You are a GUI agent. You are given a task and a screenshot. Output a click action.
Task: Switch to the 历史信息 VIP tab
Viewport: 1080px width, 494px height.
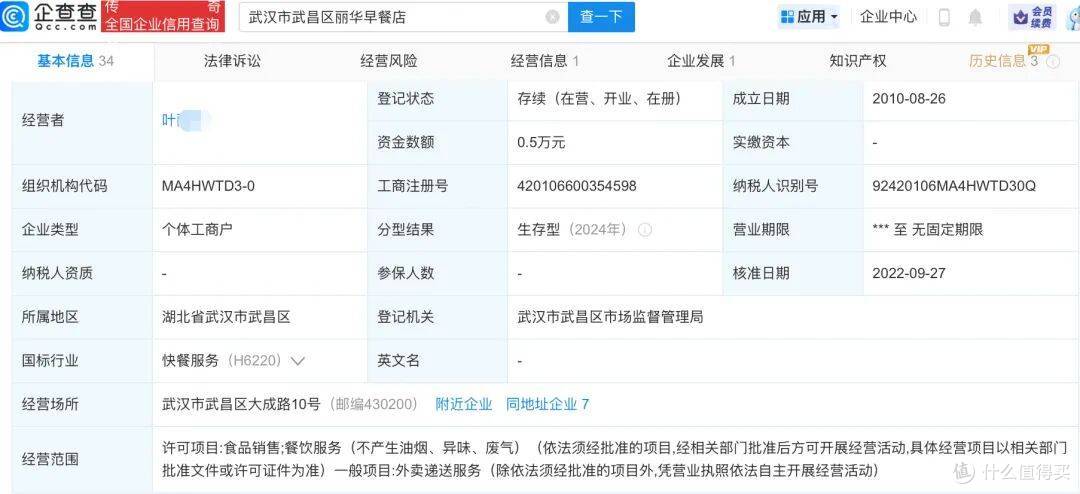click(x=1004, y=61)
